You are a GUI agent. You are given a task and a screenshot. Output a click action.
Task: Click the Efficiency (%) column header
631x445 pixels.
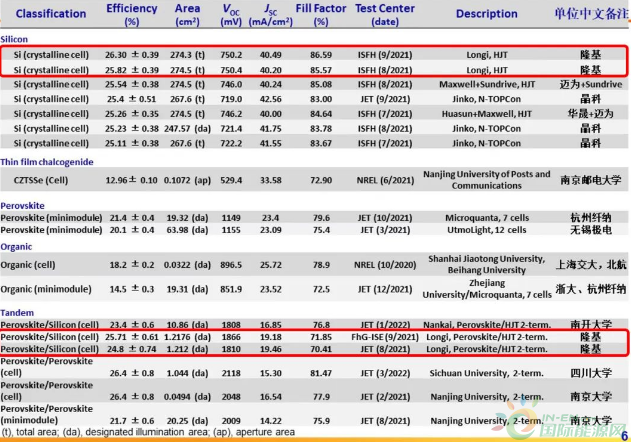[x=132, y=14]
